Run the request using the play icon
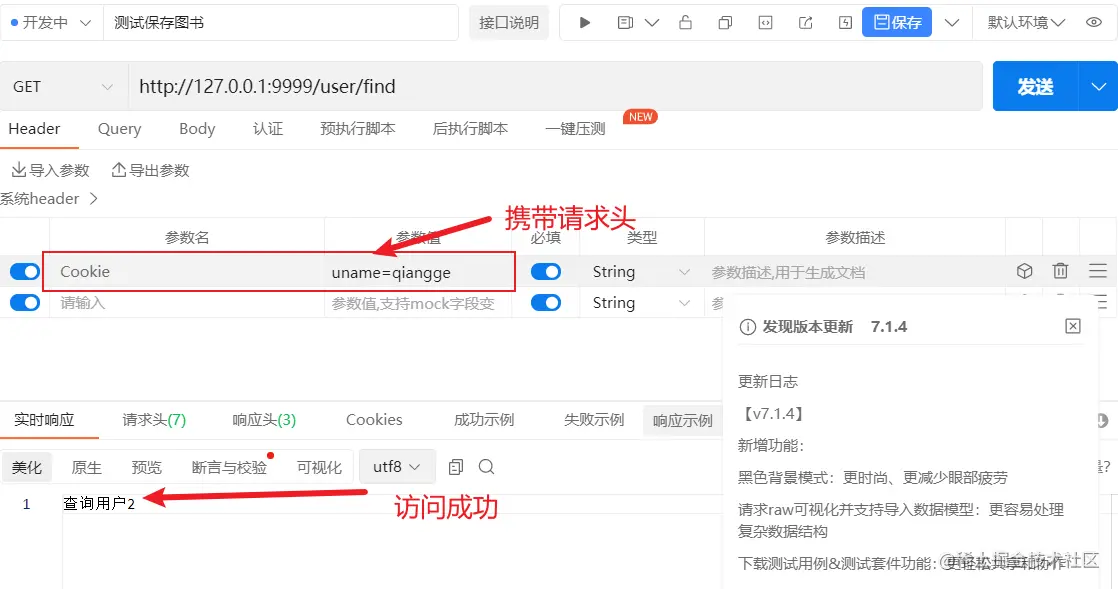1118x589 pixels. 584,22
